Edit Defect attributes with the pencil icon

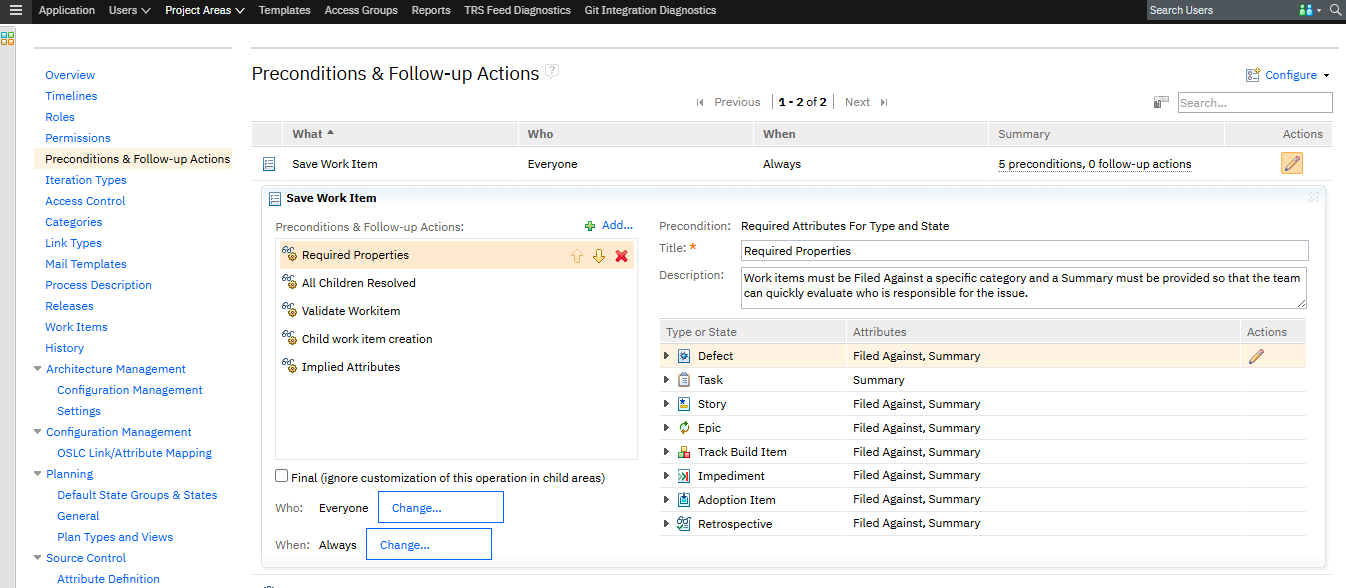click(x=1257, y=355)
